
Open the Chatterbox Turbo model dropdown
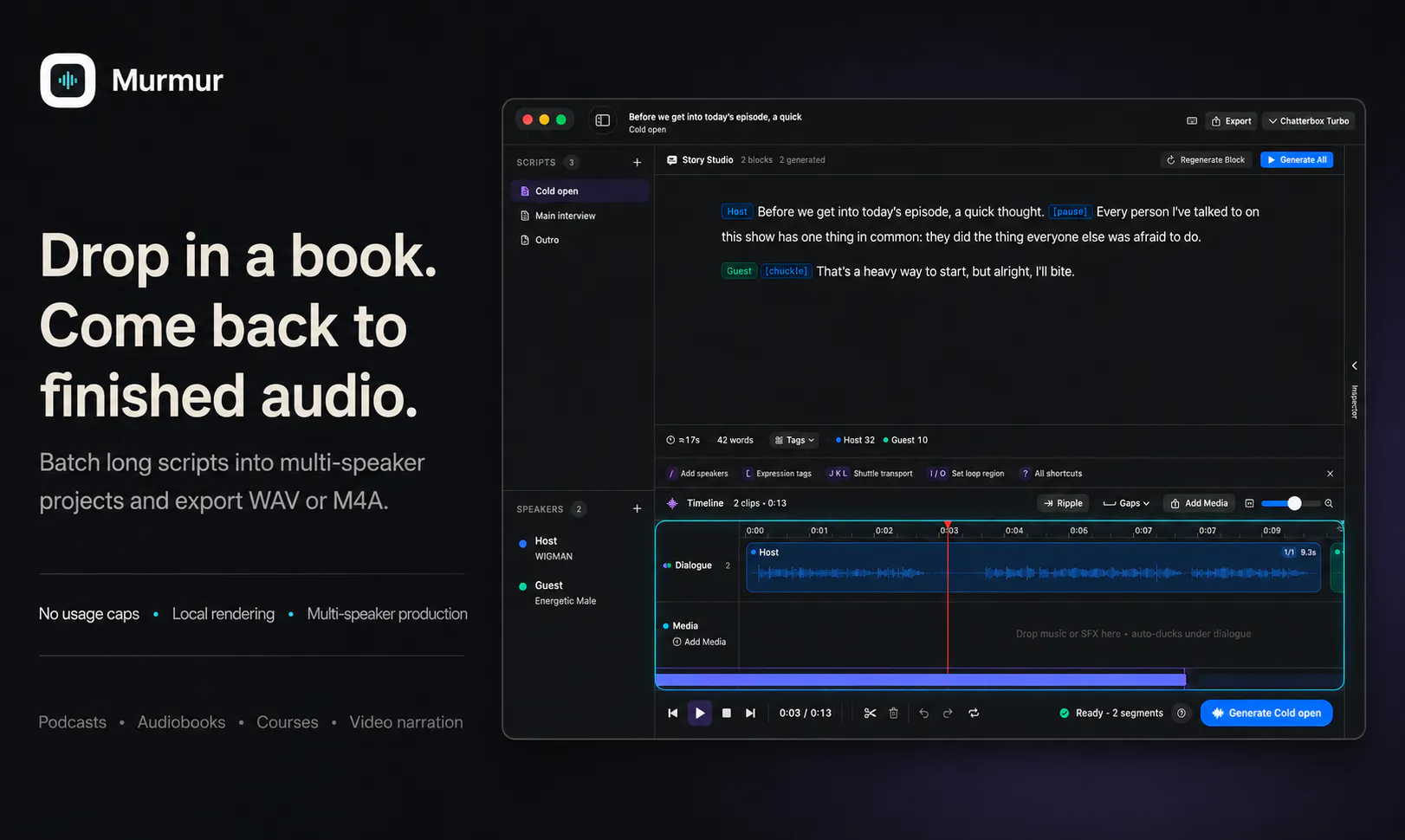[x=1308, y=121]
